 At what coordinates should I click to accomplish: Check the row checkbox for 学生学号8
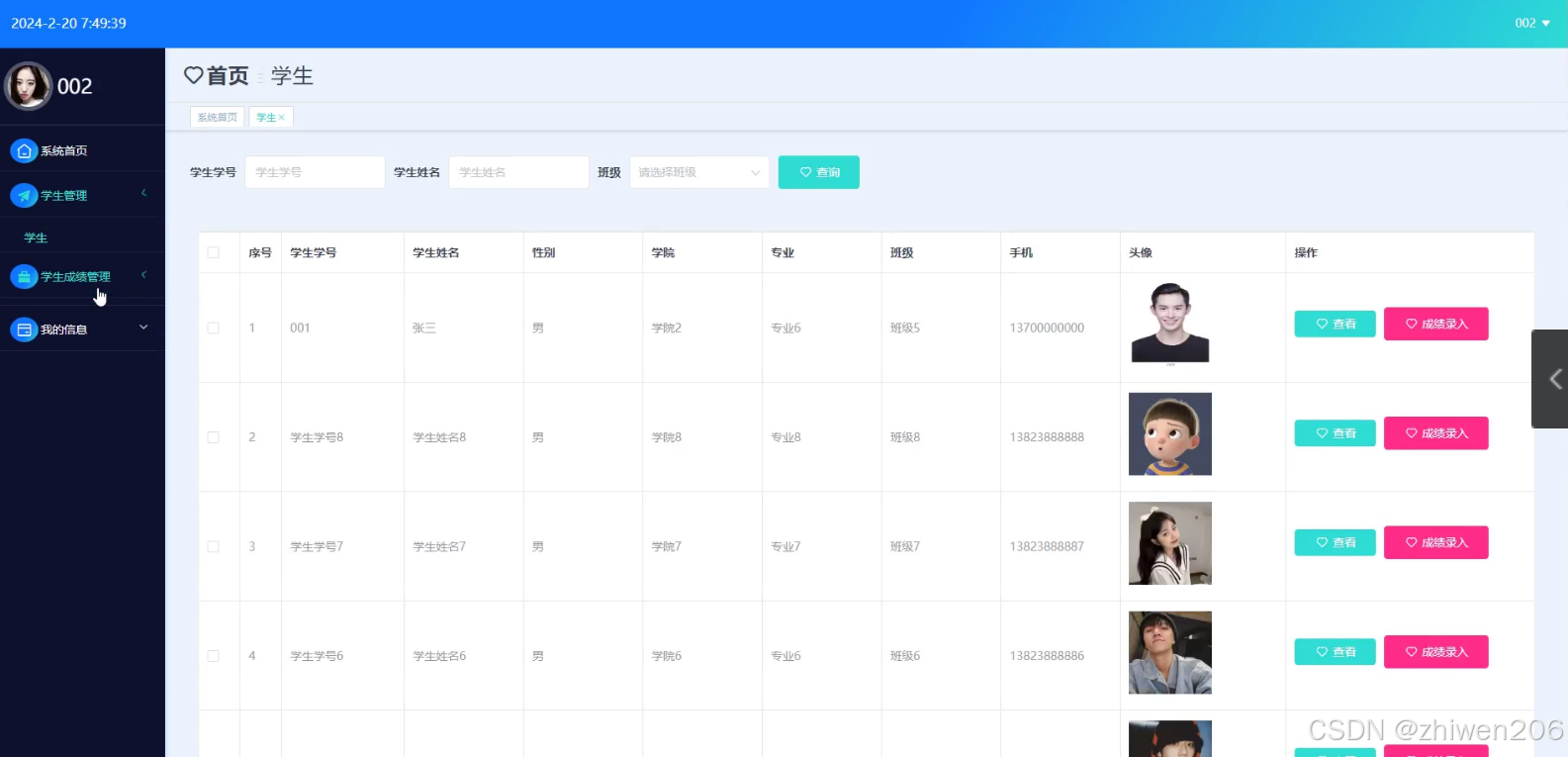click(213, 436)
